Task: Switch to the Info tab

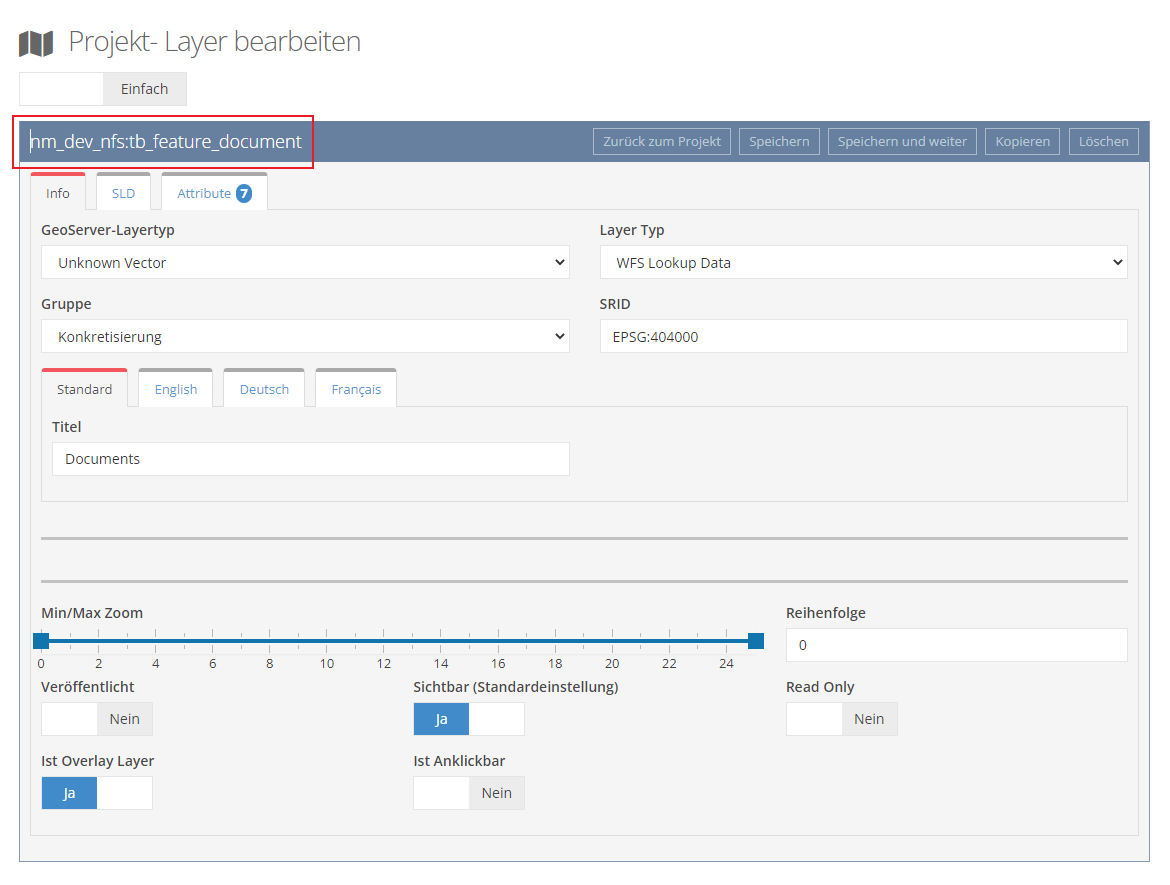Action: pyautogui.click(x=57, y=193)
